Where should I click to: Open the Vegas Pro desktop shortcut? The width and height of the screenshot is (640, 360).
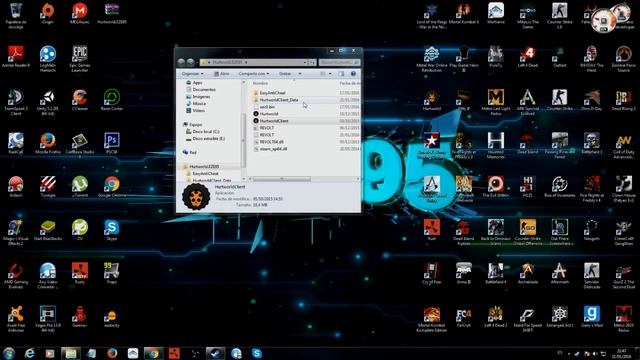pyautogui.click(x=48, y=319)
